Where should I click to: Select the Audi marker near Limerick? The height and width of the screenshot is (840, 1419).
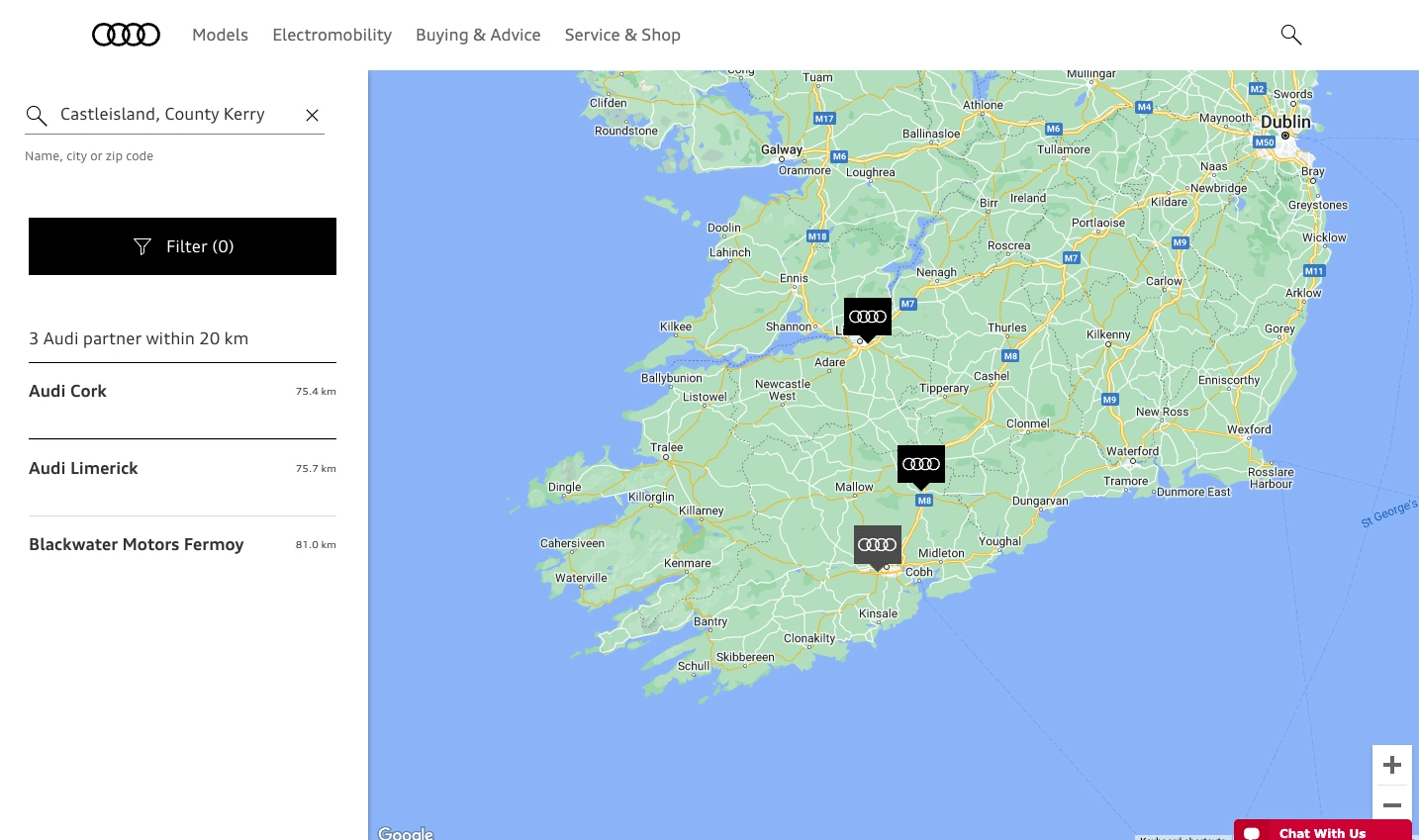point(868,319)
